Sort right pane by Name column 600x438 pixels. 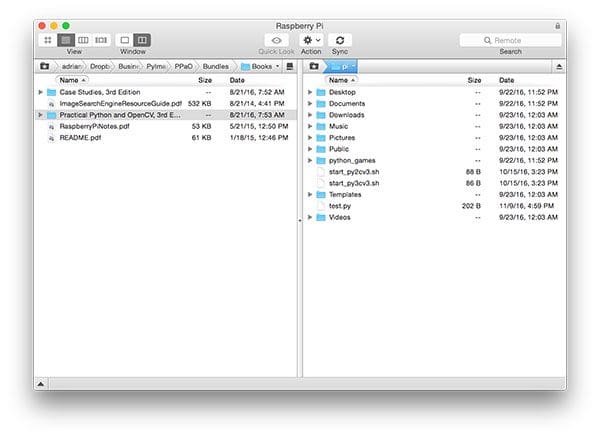[342, 80]
